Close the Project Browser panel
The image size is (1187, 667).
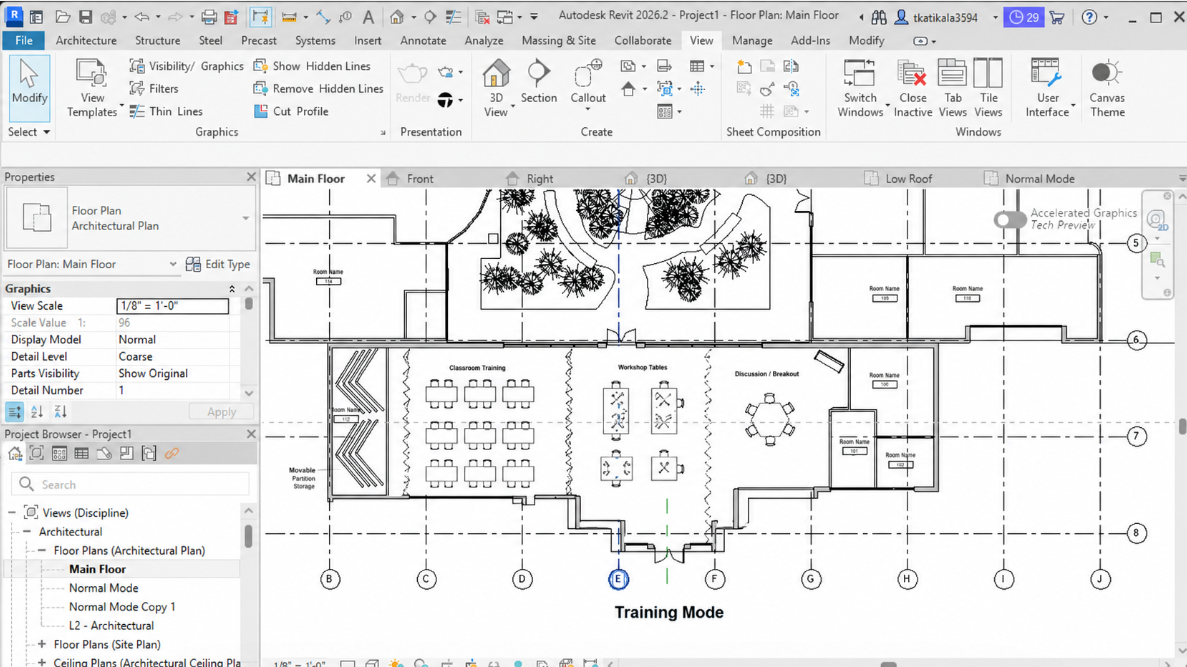[x=251, y=434]
